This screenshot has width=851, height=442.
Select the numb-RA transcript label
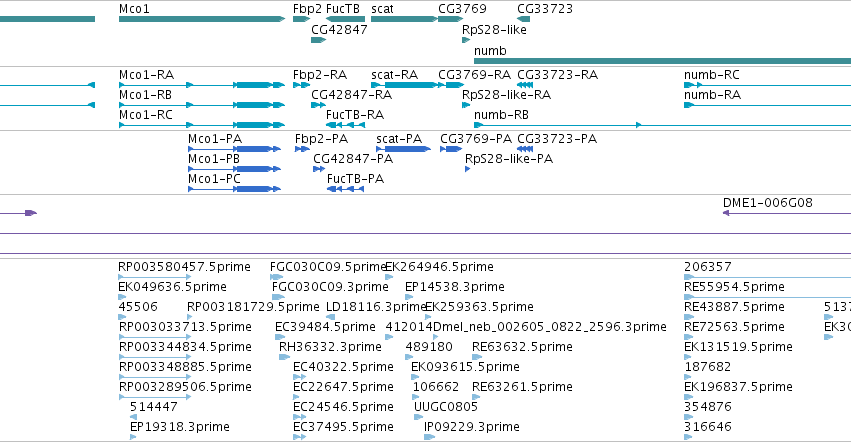[x=713, y=94]
